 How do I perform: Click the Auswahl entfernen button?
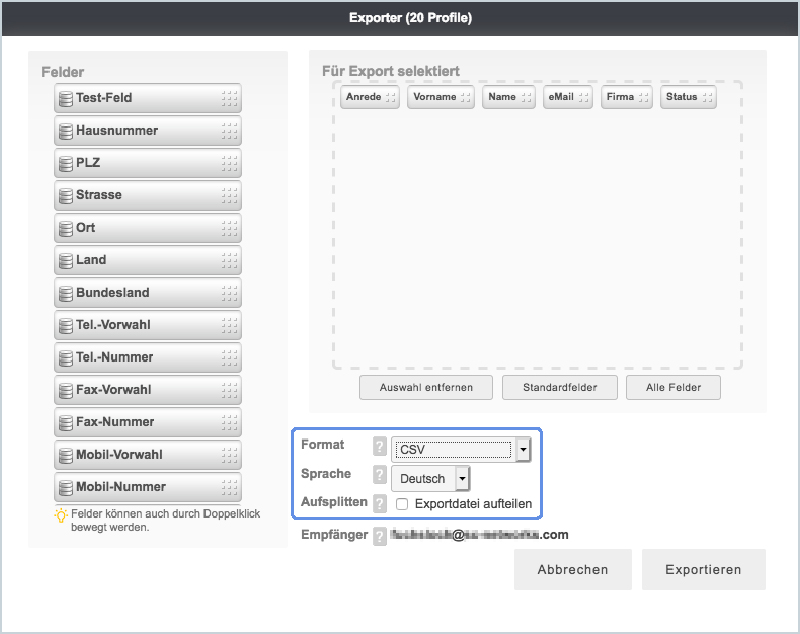[425, 387]
